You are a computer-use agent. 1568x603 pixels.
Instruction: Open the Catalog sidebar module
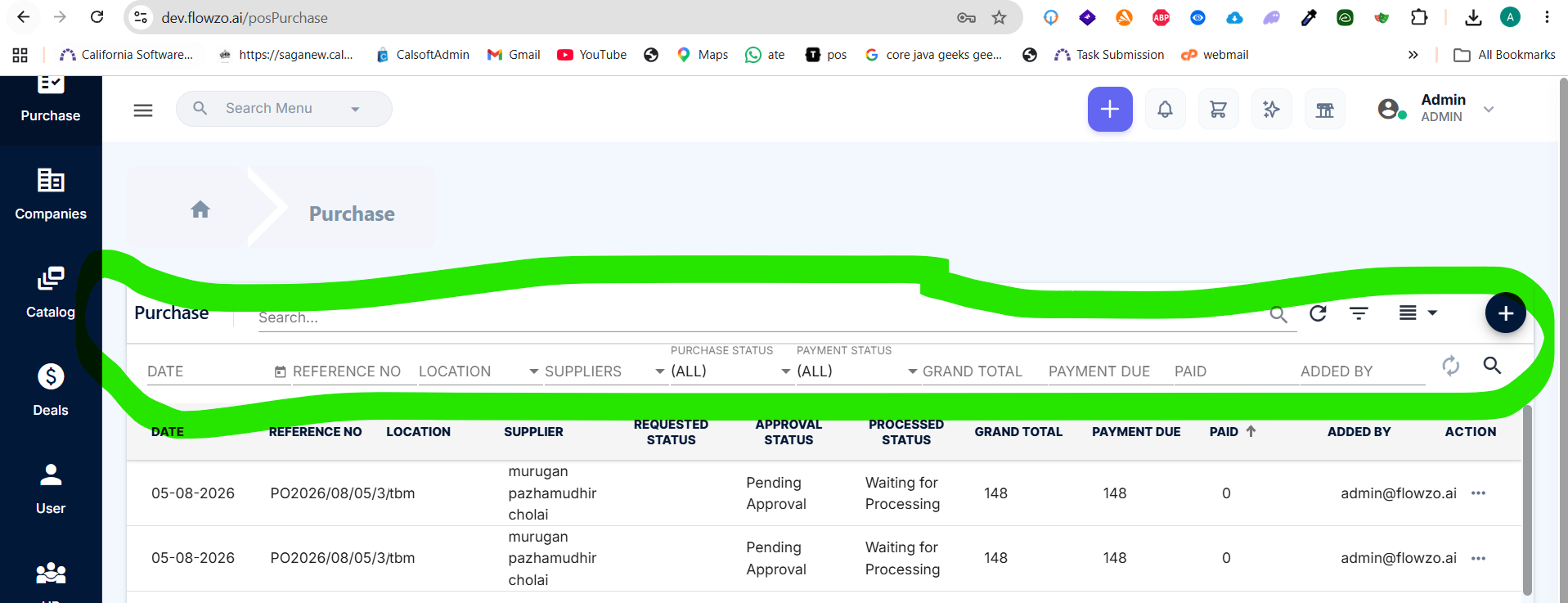51,293
